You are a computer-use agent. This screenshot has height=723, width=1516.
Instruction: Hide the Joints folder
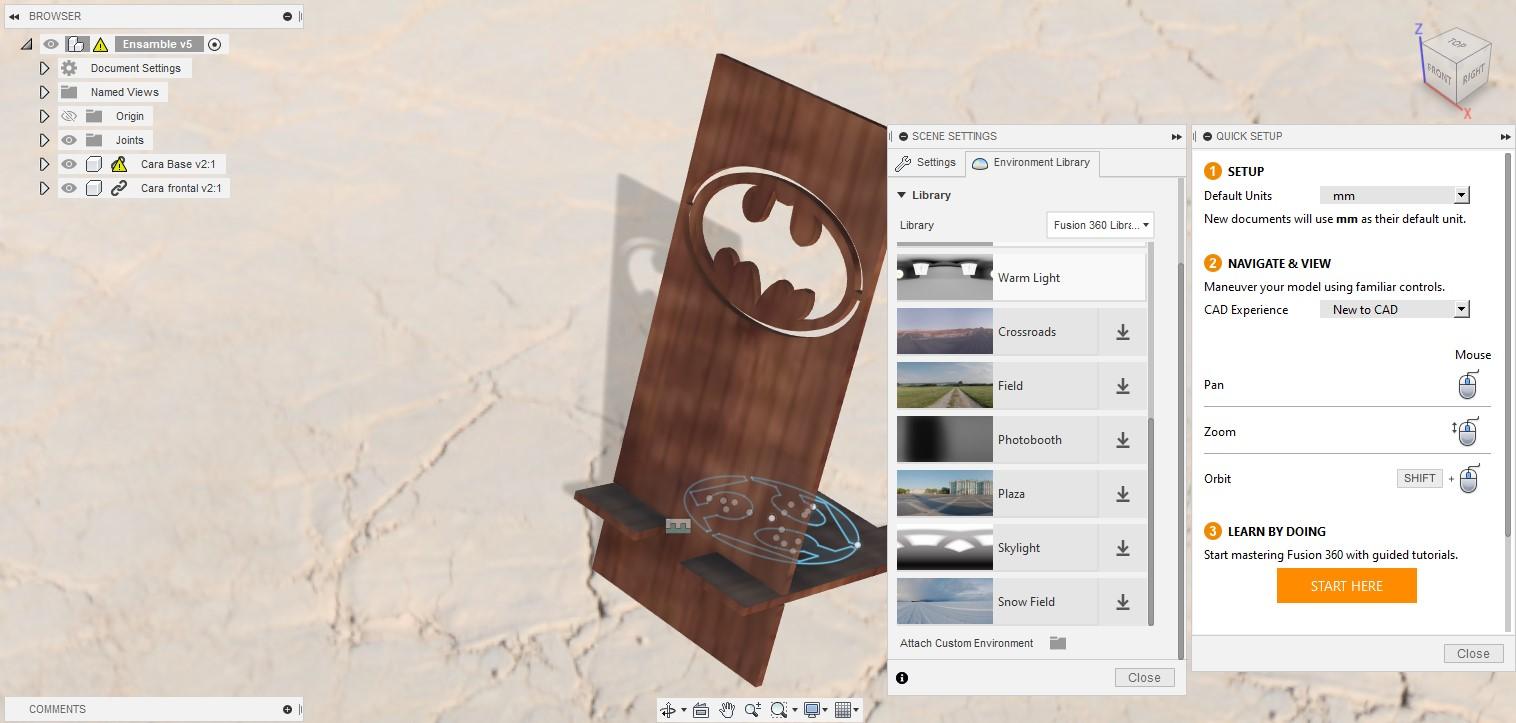click(69, 140)
